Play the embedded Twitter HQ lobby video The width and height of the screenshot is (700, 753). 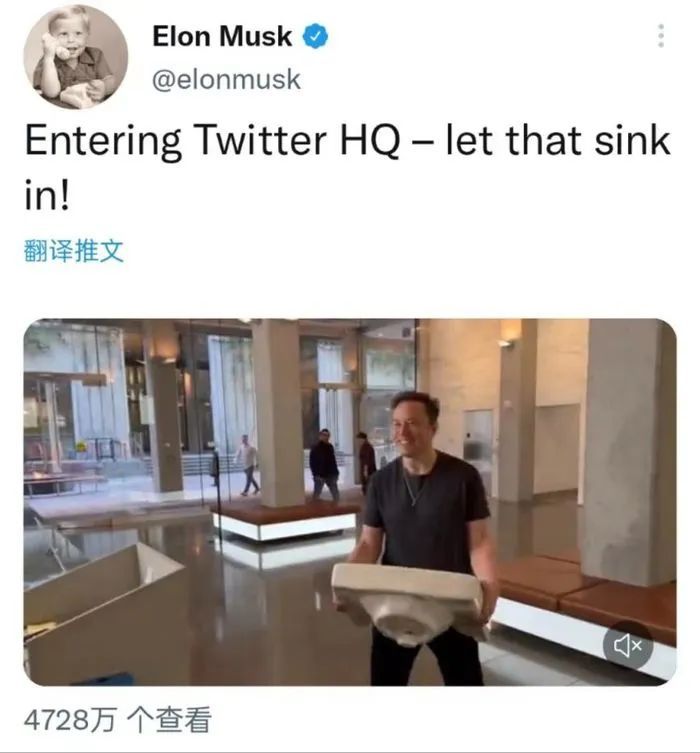350,502
